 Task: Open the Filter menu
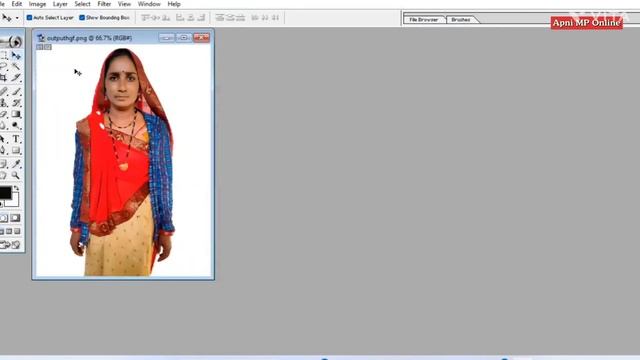click(104, 4)
